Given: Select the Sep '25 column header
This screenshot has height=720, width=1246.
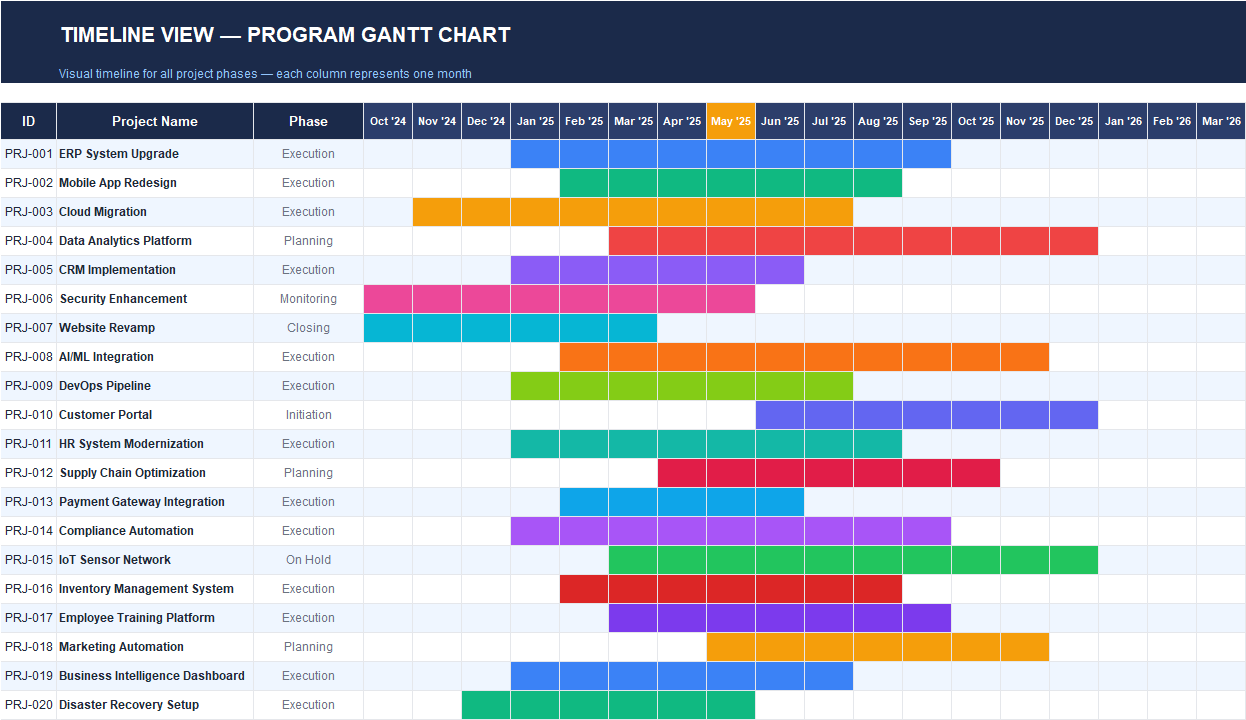Looking at the screenshot, I should [927, 121].
